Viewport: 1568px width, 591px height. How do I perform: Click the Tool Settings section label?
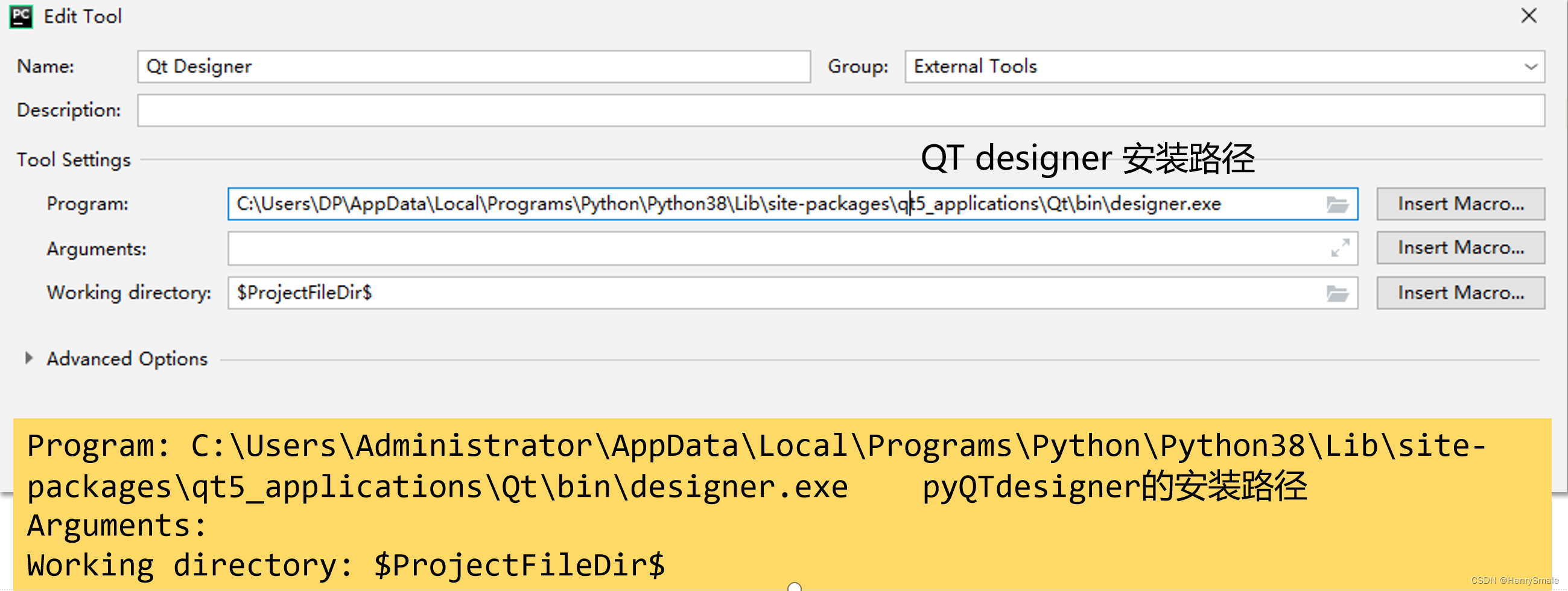click(x=74, y=159)
